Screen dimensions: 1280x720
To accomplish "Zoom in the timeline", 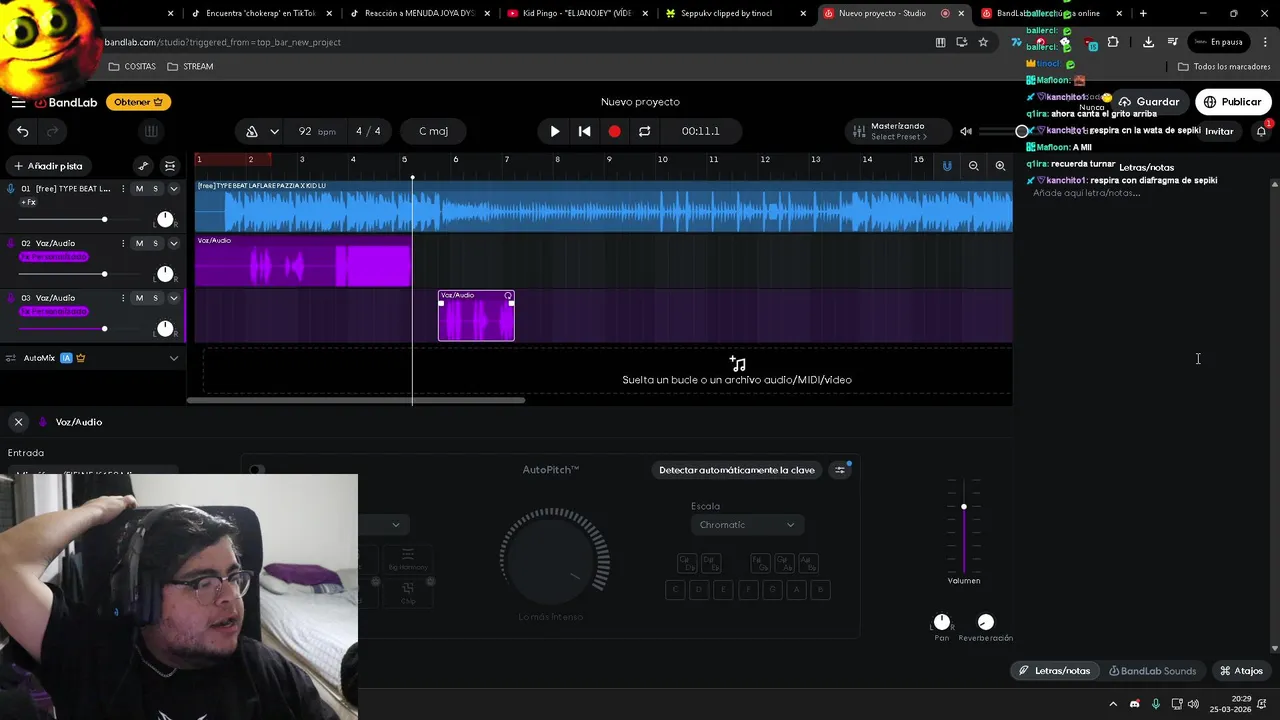I will (x=1000, y=166).
